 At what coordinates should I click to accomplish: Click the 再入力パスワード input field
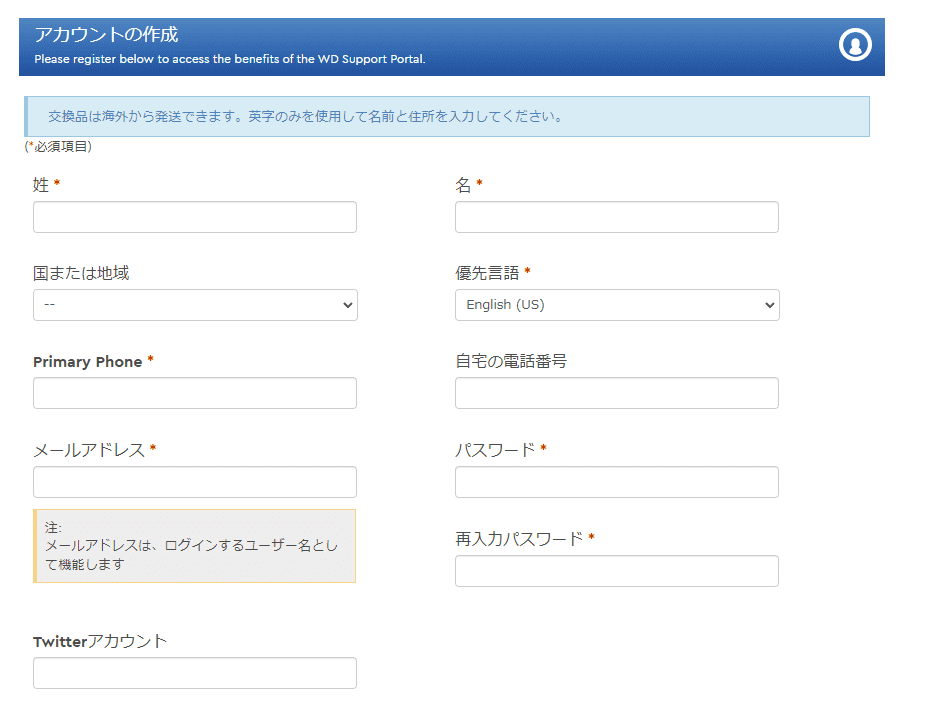[616, 571]
